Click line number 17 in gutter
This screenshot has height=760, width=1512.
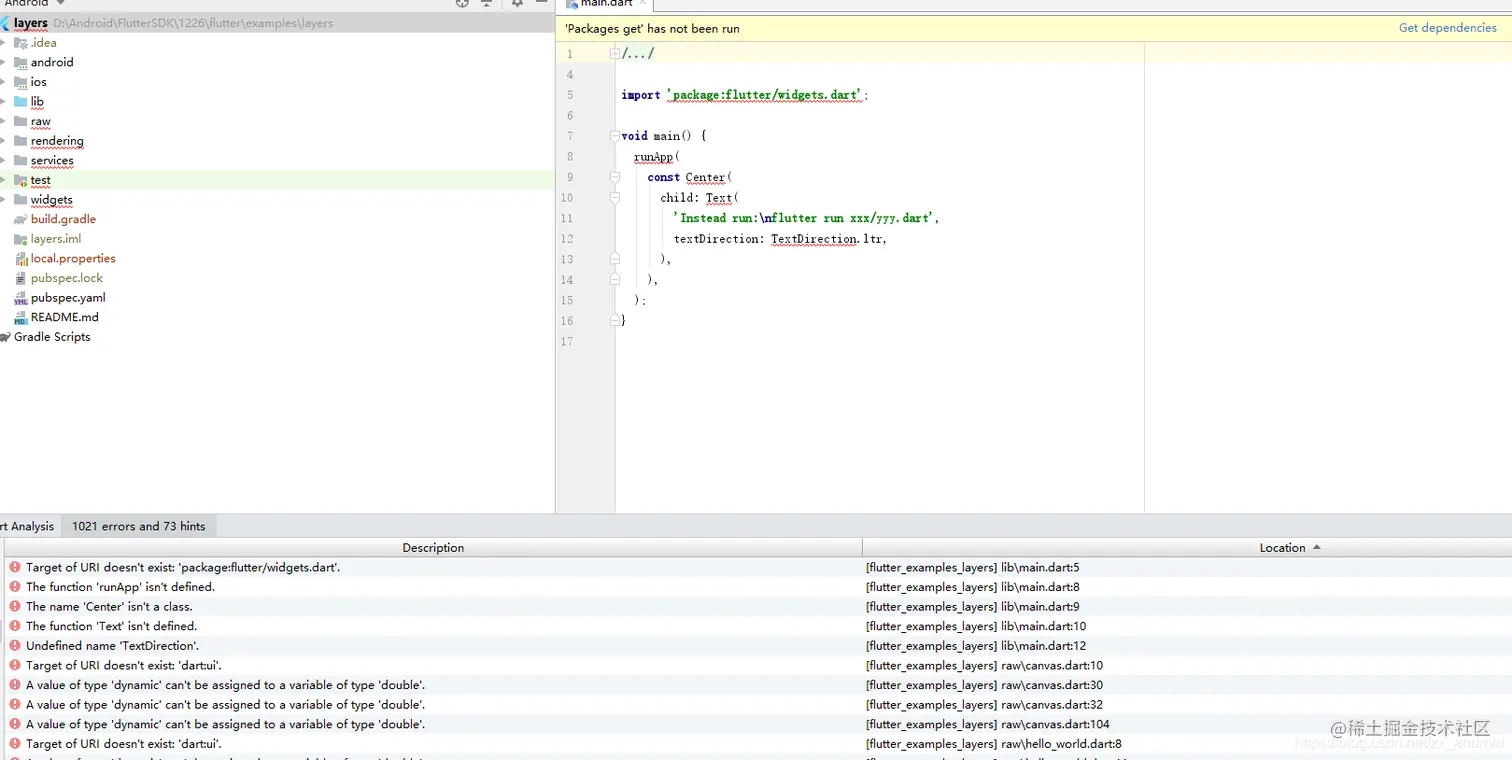567,342
